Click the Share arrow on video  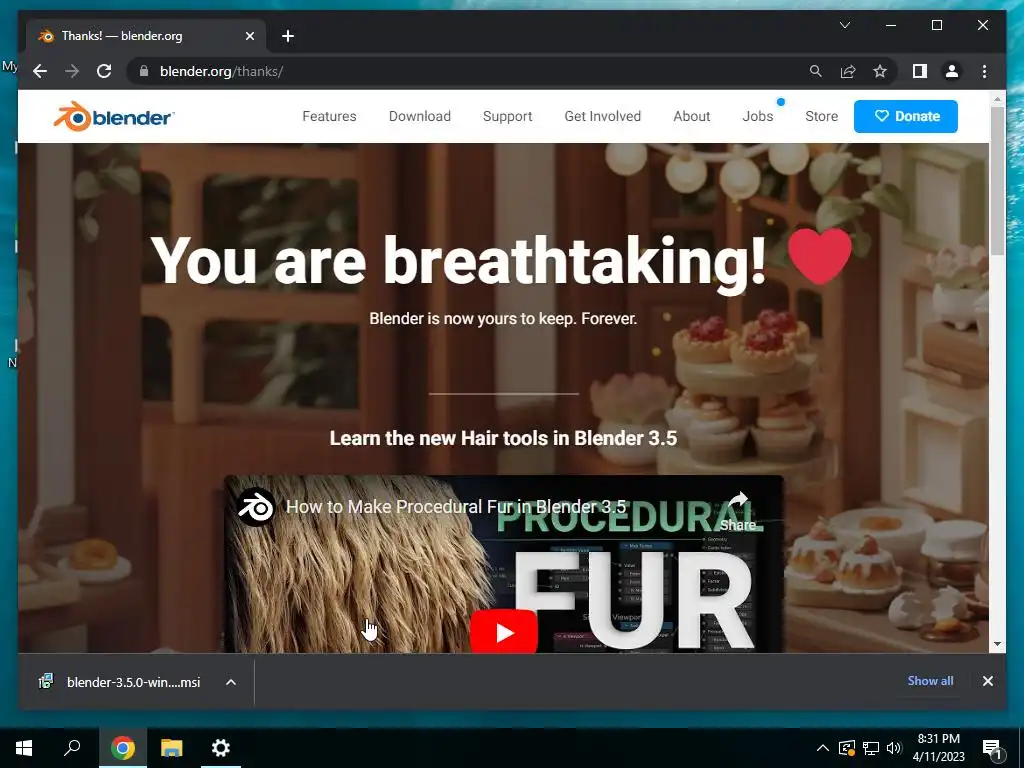(x=738, y=511)
